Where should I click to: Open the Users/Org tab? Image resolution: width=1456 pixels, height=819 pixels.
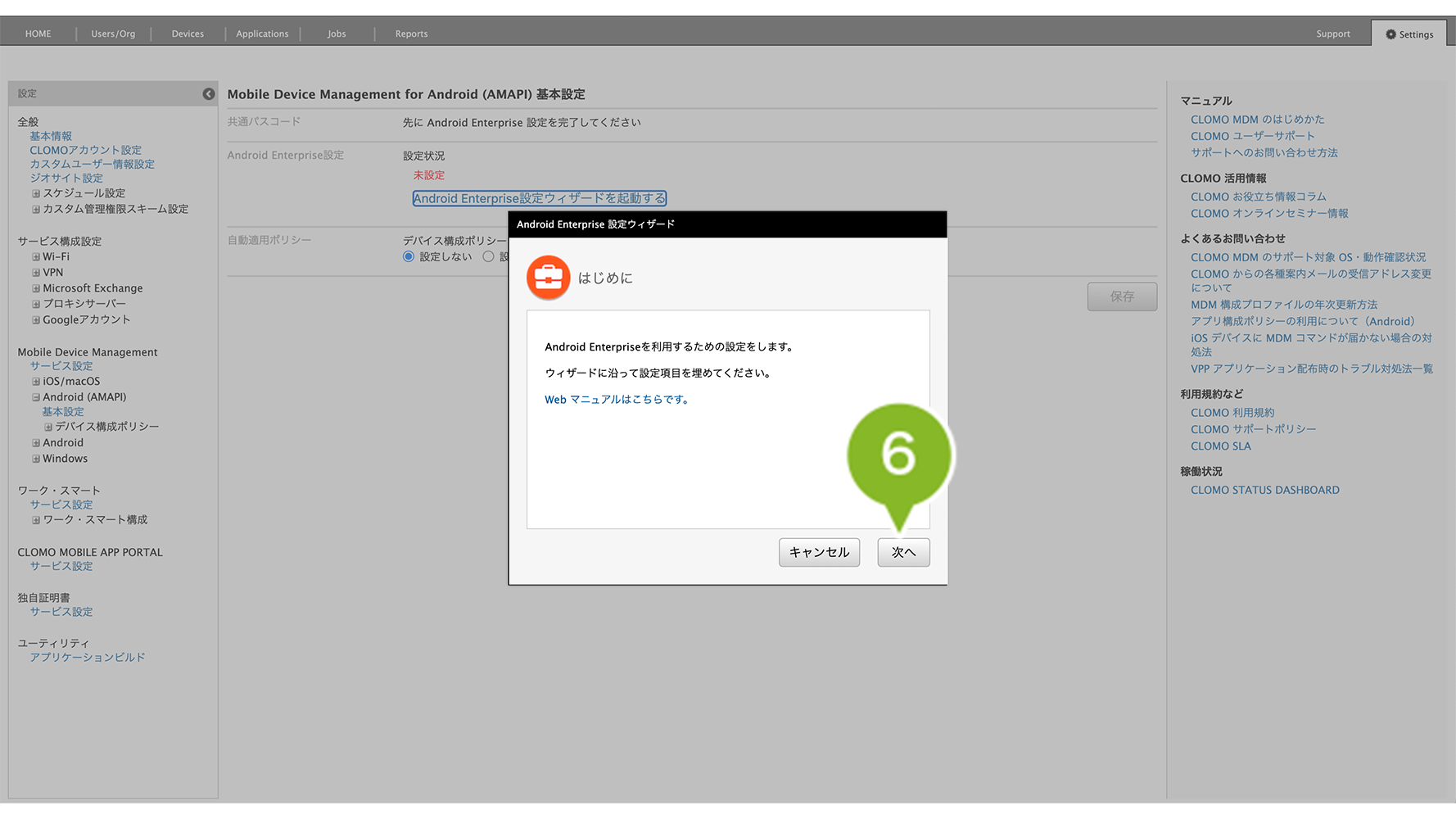coord(113,34)
